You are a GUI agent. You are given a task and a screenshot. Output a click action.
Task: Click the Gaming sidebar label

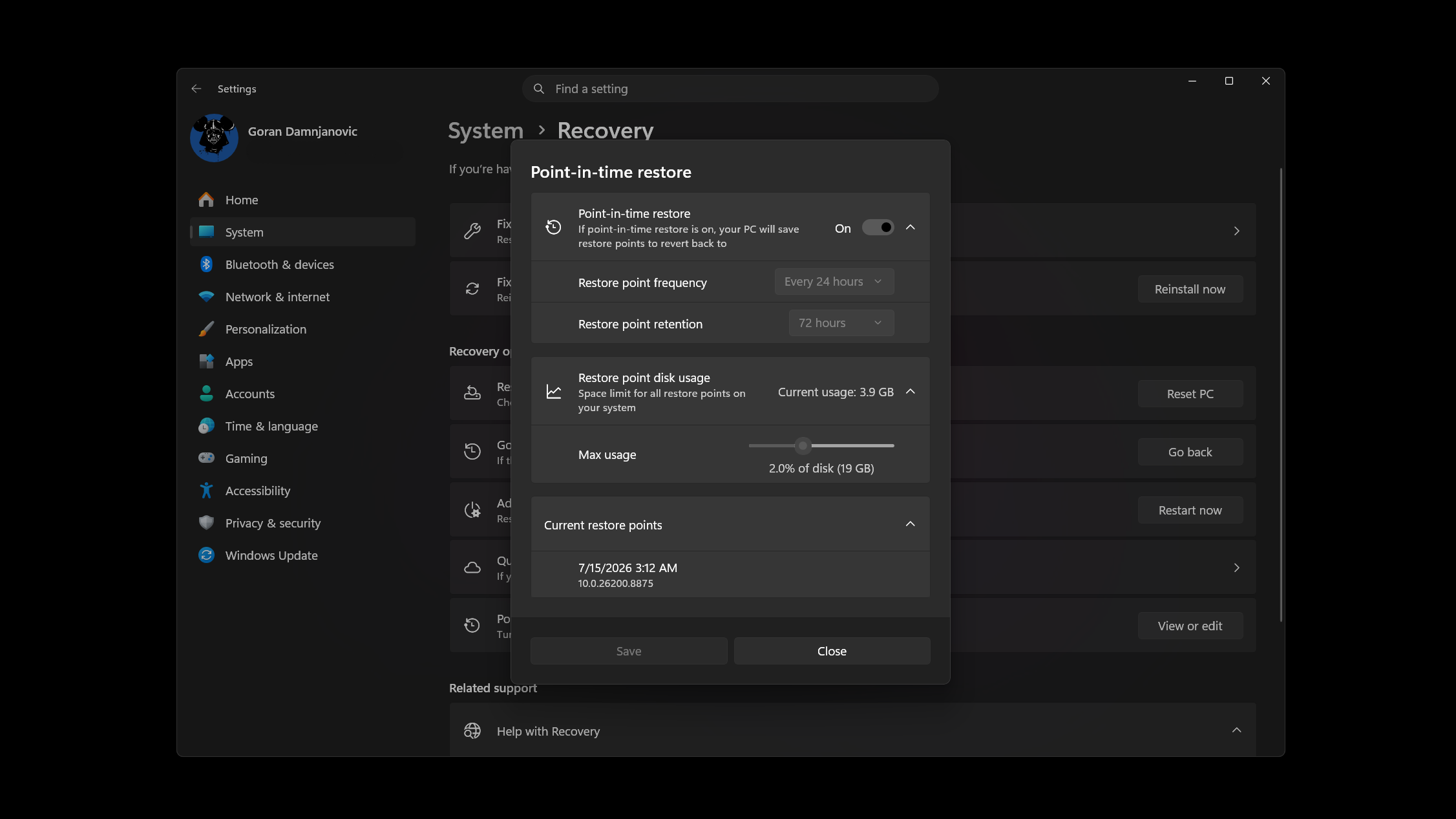pyautogui.click(x=246, y=458)
